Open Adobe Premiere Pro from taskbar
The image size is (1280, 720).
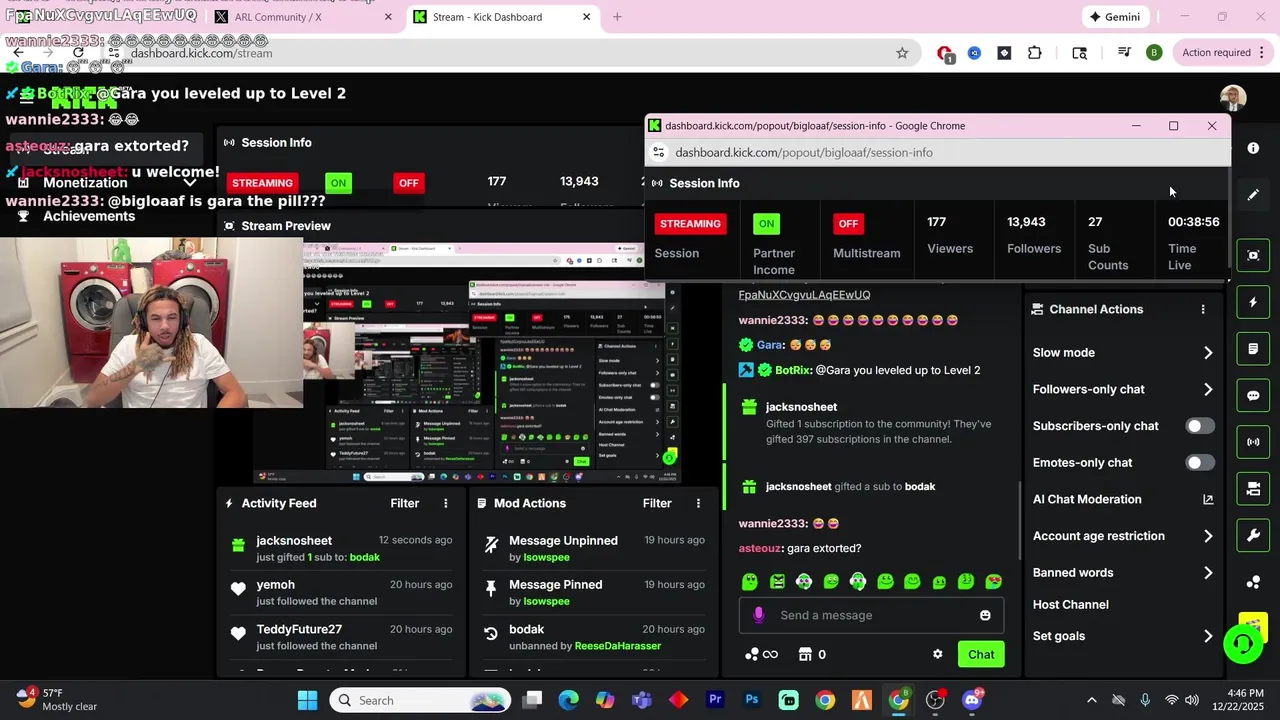tap(715, 700)
